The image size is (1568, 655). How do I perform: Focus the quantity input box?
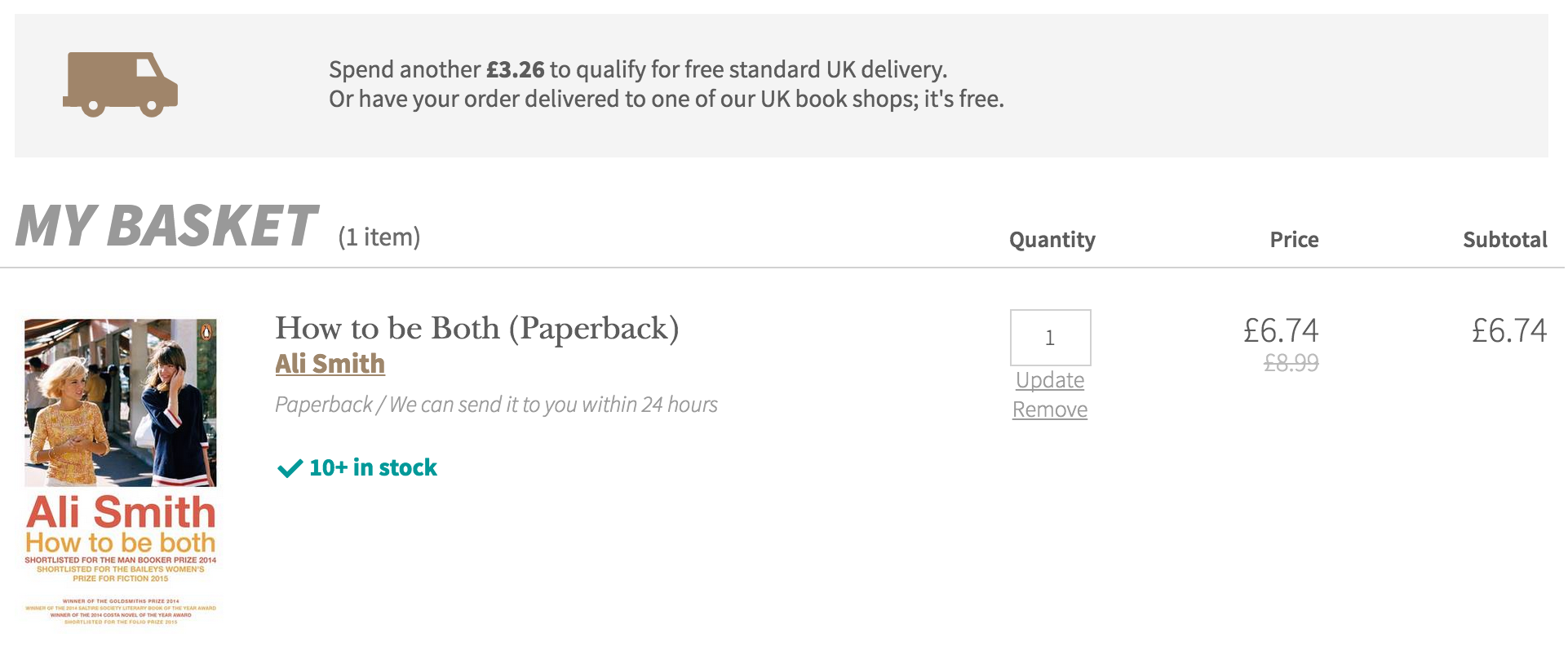[x=1051, y=338]
